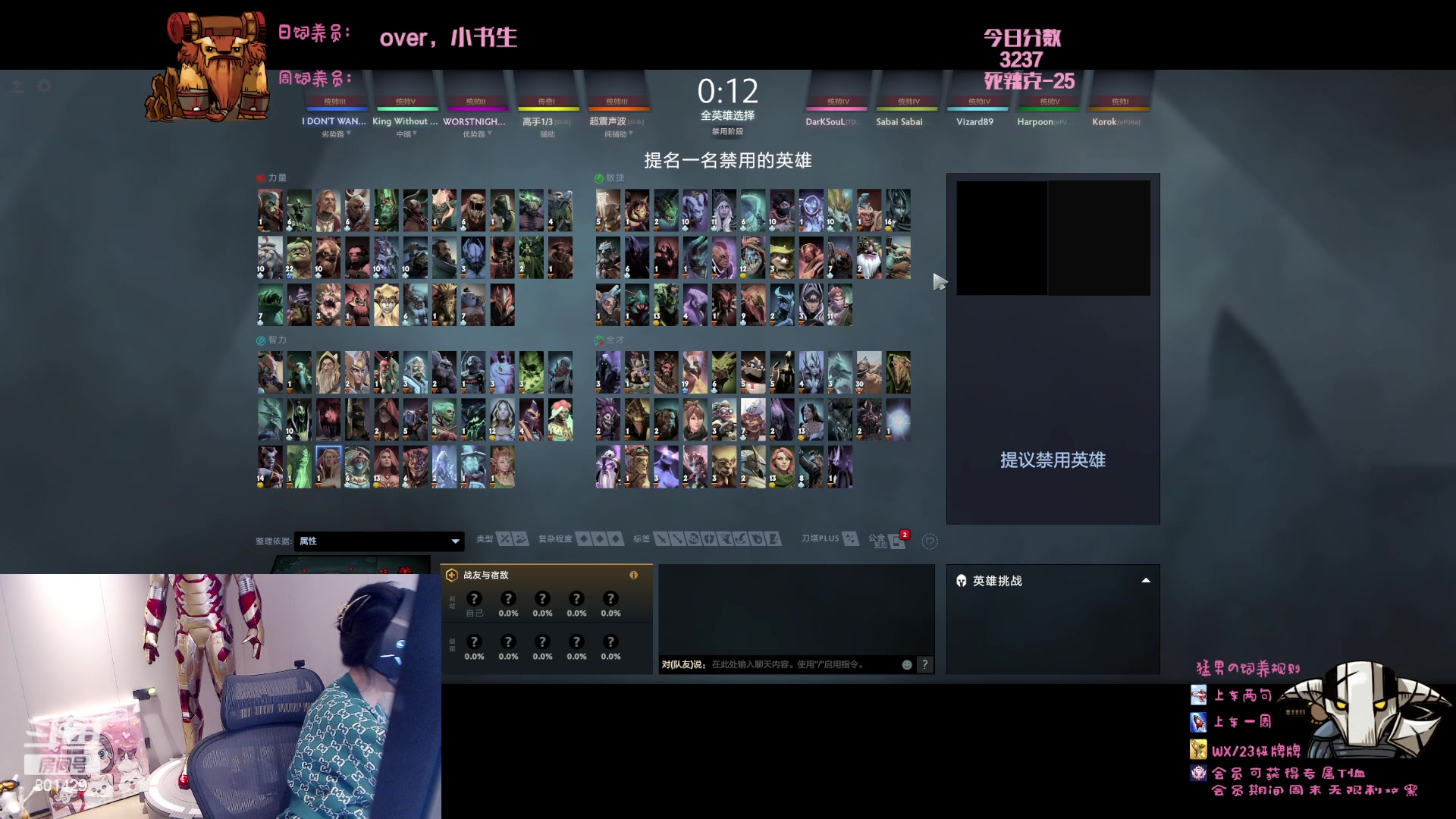
Task: Open guild 公会 icon with red 2 badge
Action: [897, 540]
